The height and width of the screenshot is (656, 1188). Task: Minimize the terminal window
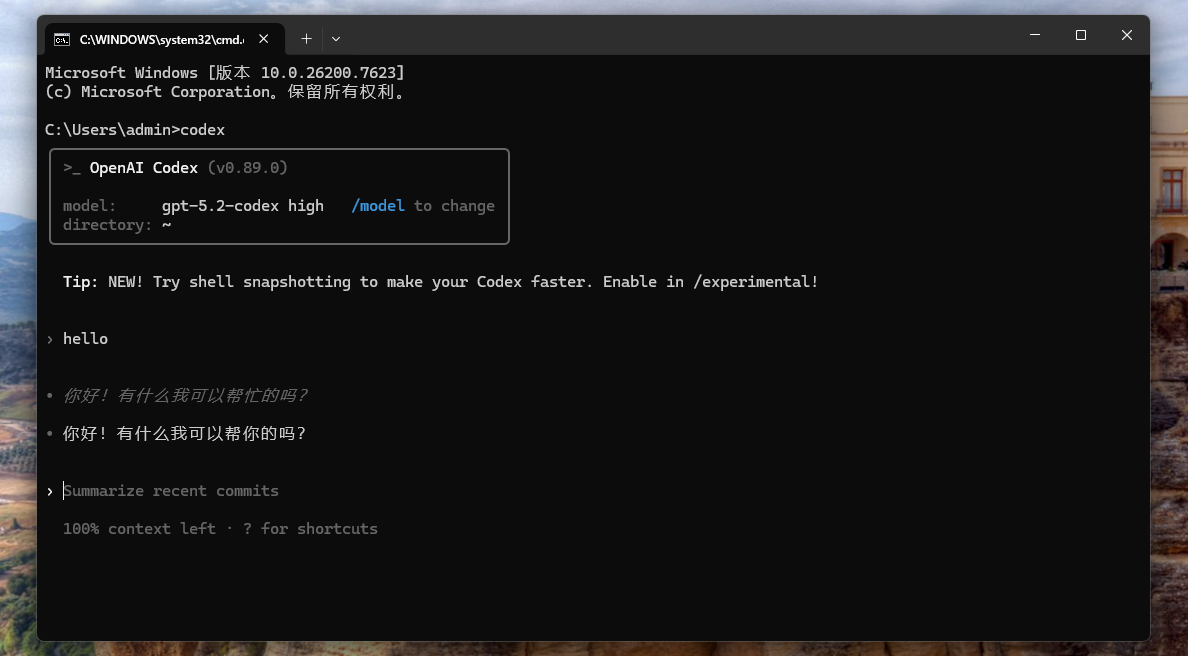point(1034,35)
